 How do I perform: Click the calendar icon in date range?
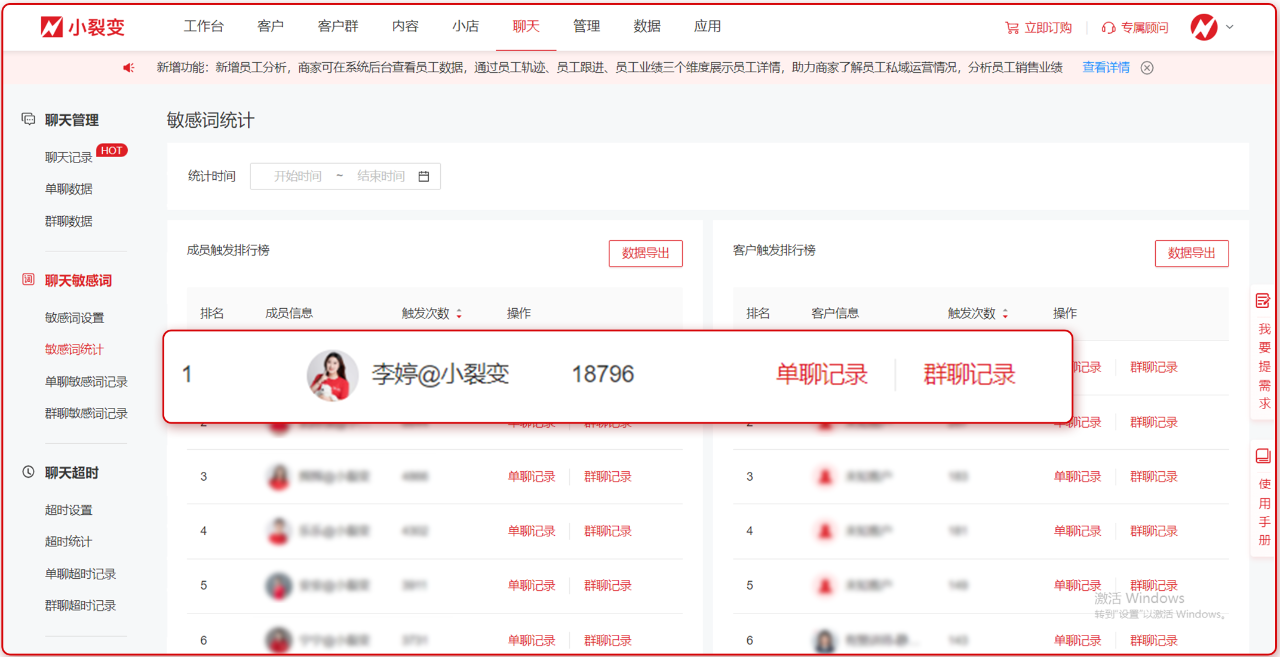tap(424, 177)
